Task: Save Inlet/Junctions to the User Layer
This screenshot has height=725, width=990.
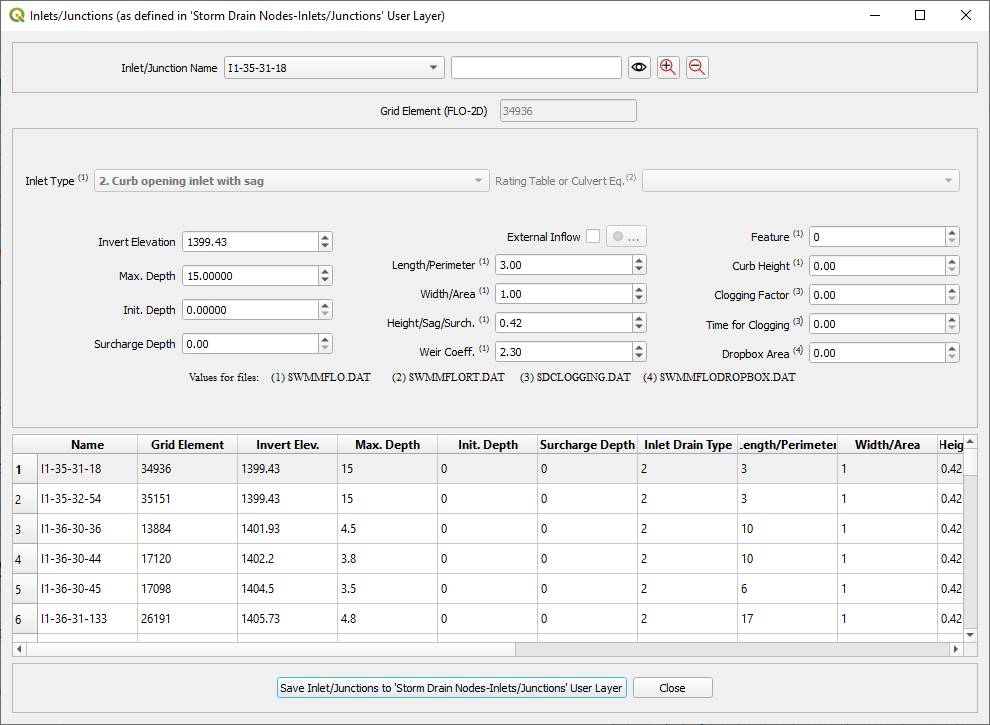Action: [x=452, y=688]
